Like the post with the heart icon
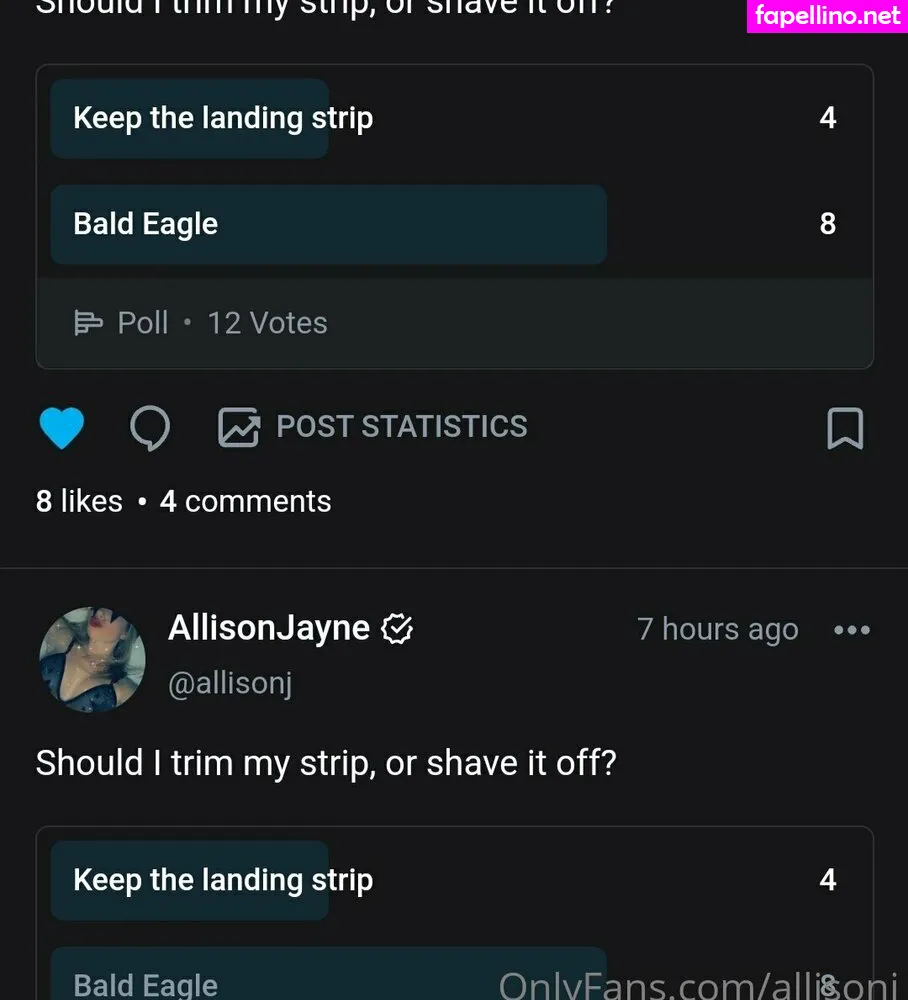Image resolution: width=908 pixels, height=1000 pixels. pyautogui.click(x=61, y=428)
